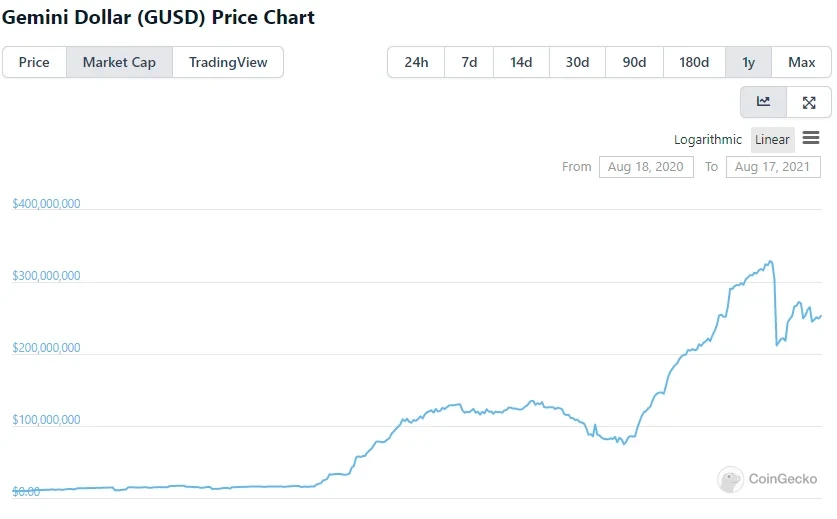Click the line chart view icon
The width and height of the screenshot is (837, 519).
763,102
